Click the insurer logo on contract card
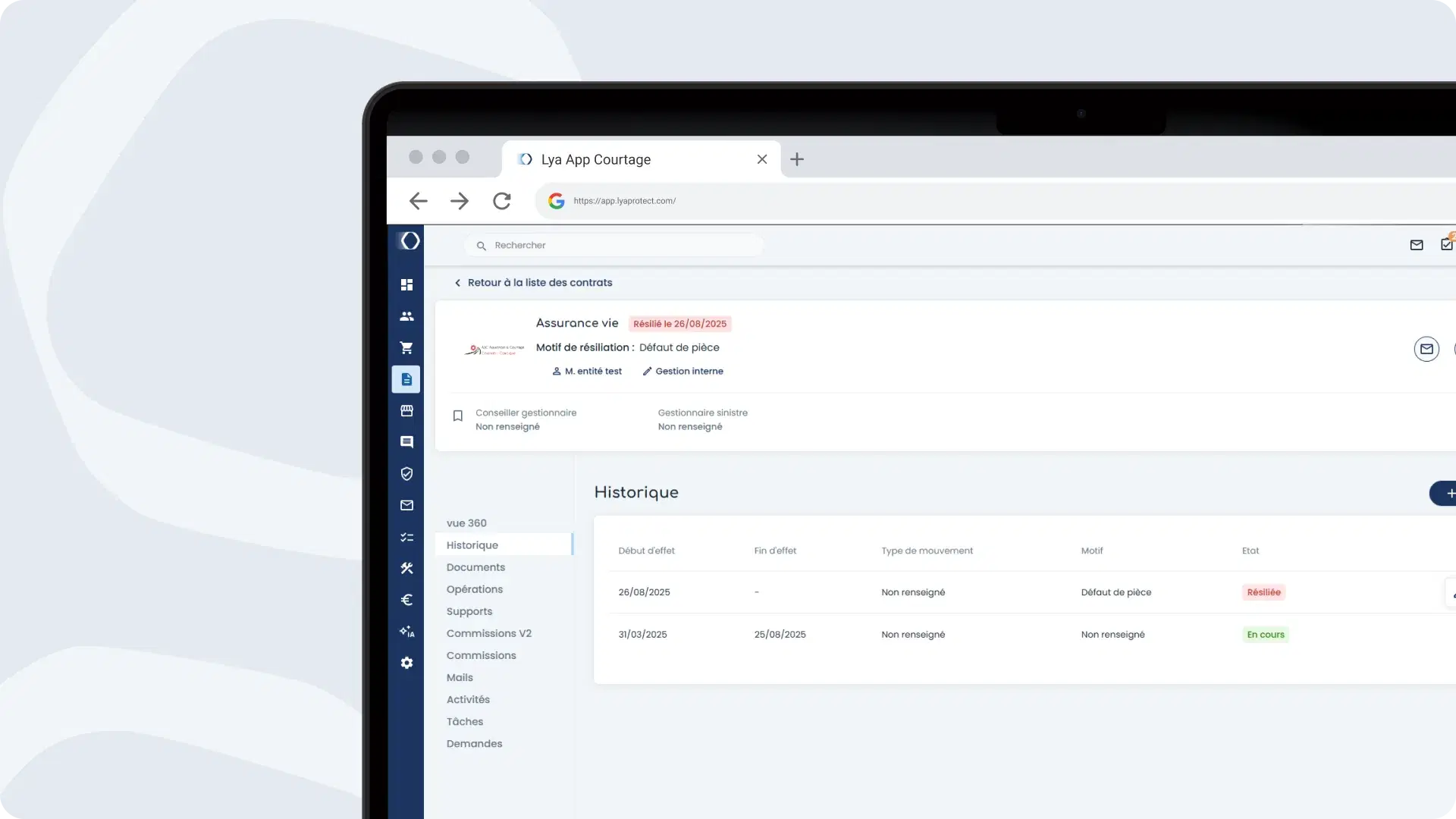The height and width of the screenshot is (819, 1456). click(x=494, y=350)
